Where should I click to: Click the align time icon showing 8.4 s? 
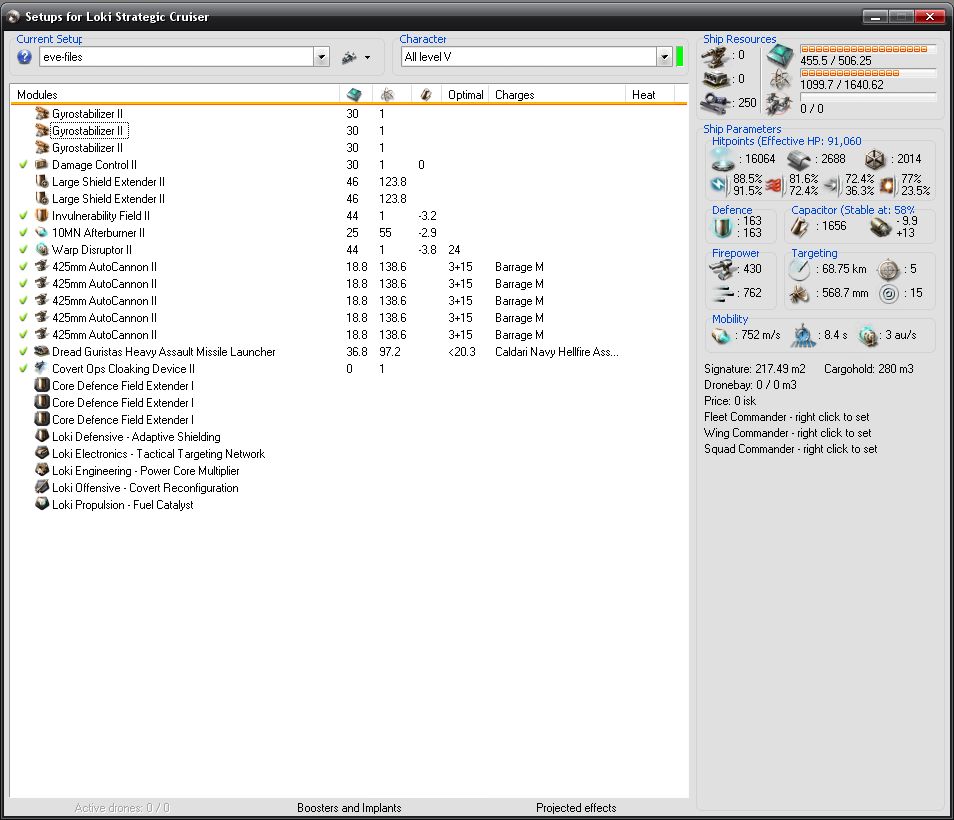[803, 336]
